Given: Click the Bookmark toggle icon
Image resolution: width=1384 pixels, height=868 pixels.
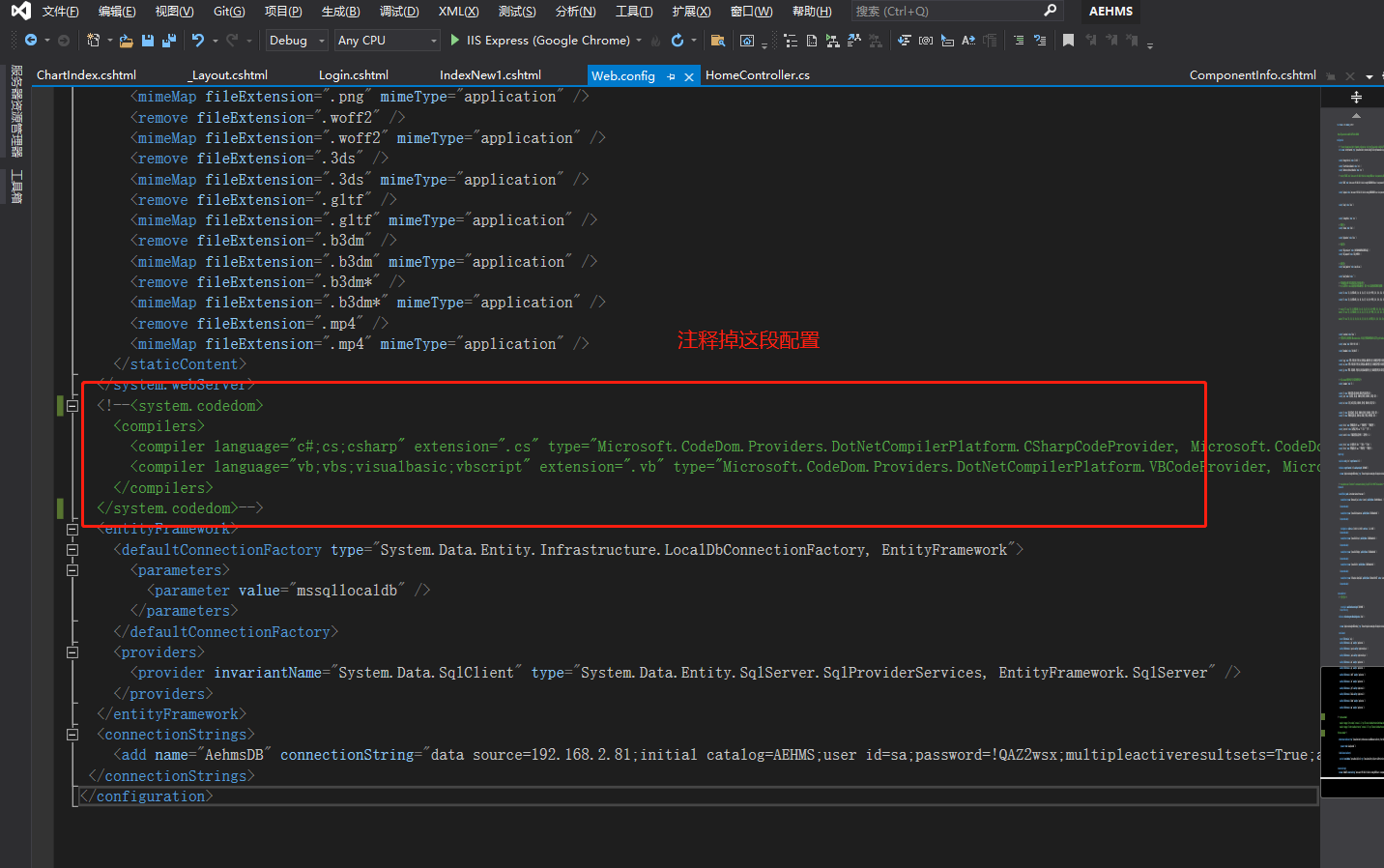Looking at the screenshot, I should click(x=1068, y=41).
